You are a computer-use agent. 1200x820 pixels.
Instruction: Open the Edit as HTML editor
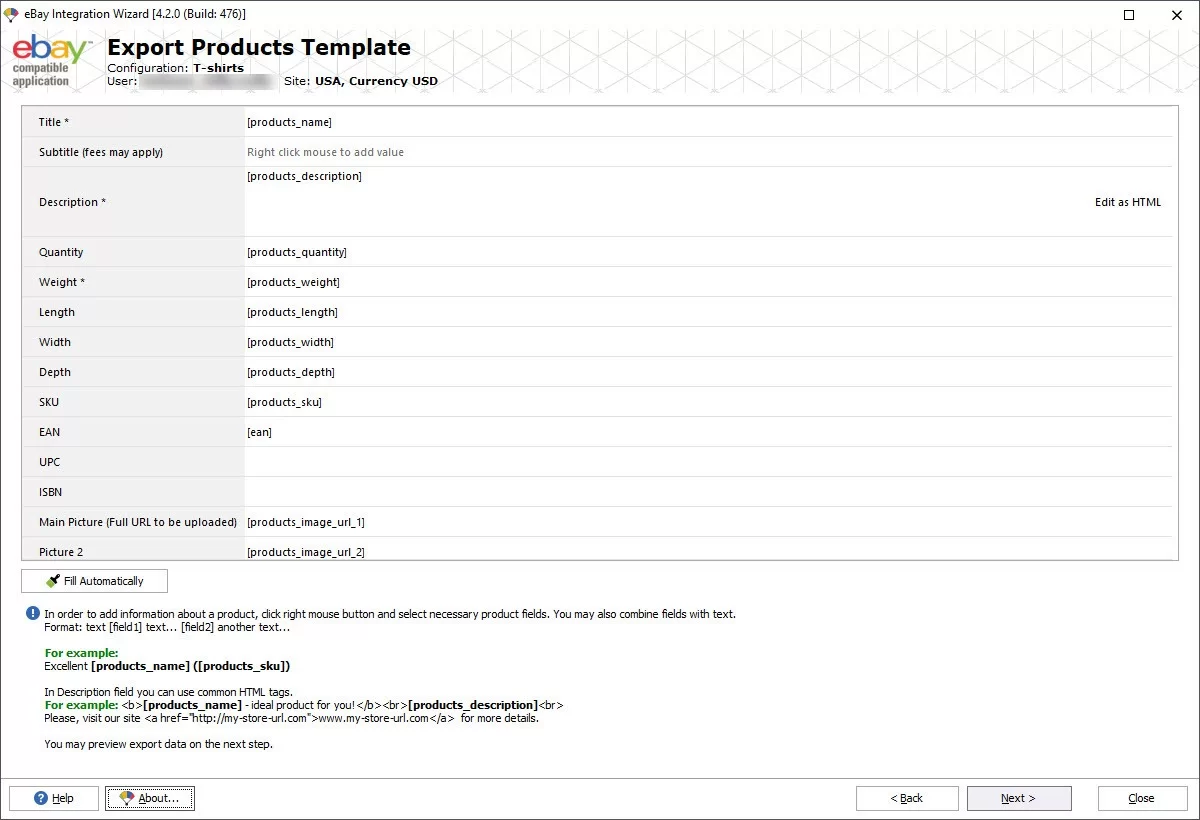(1128, 202)
